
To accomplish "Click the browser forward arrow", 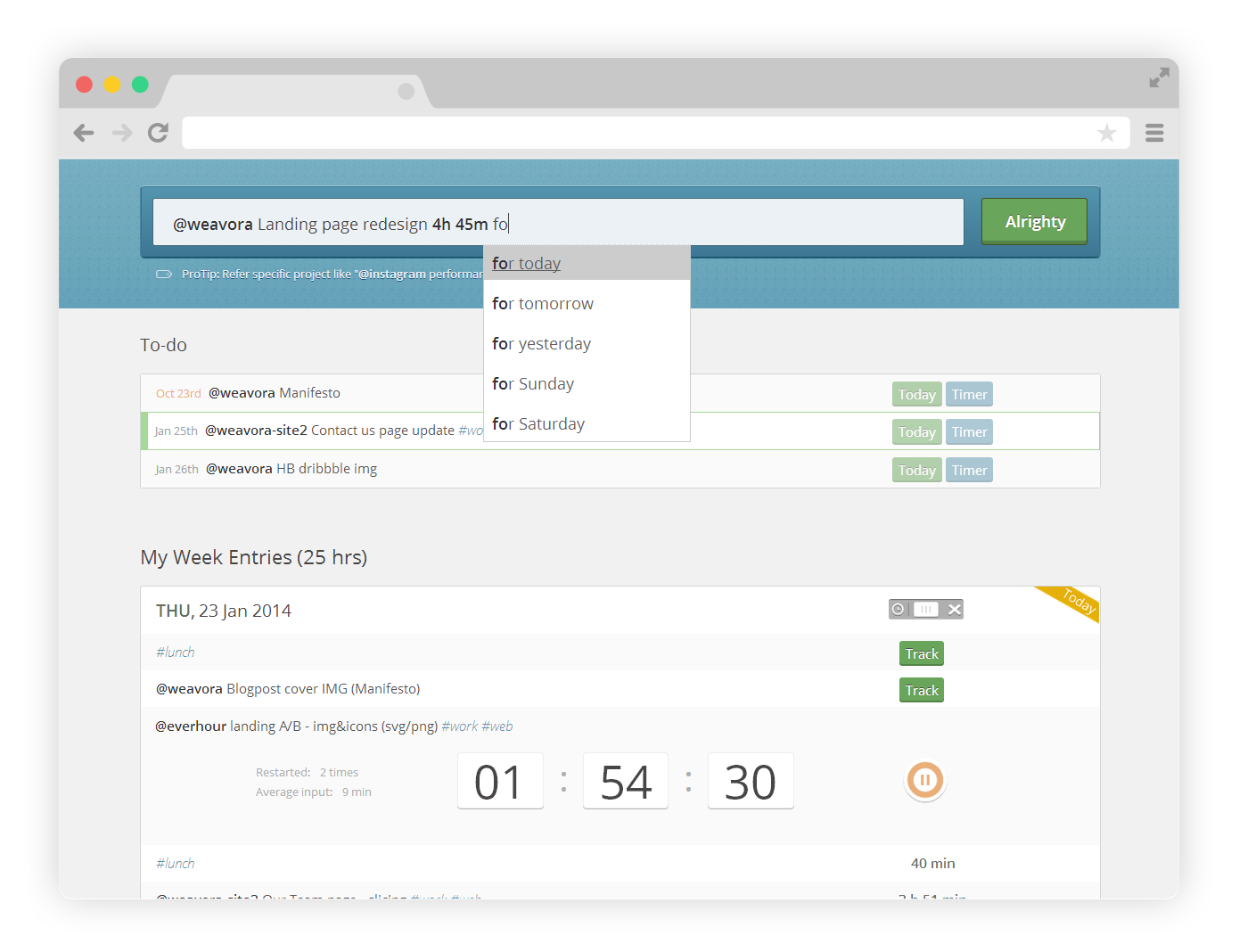I will point(121,133).
